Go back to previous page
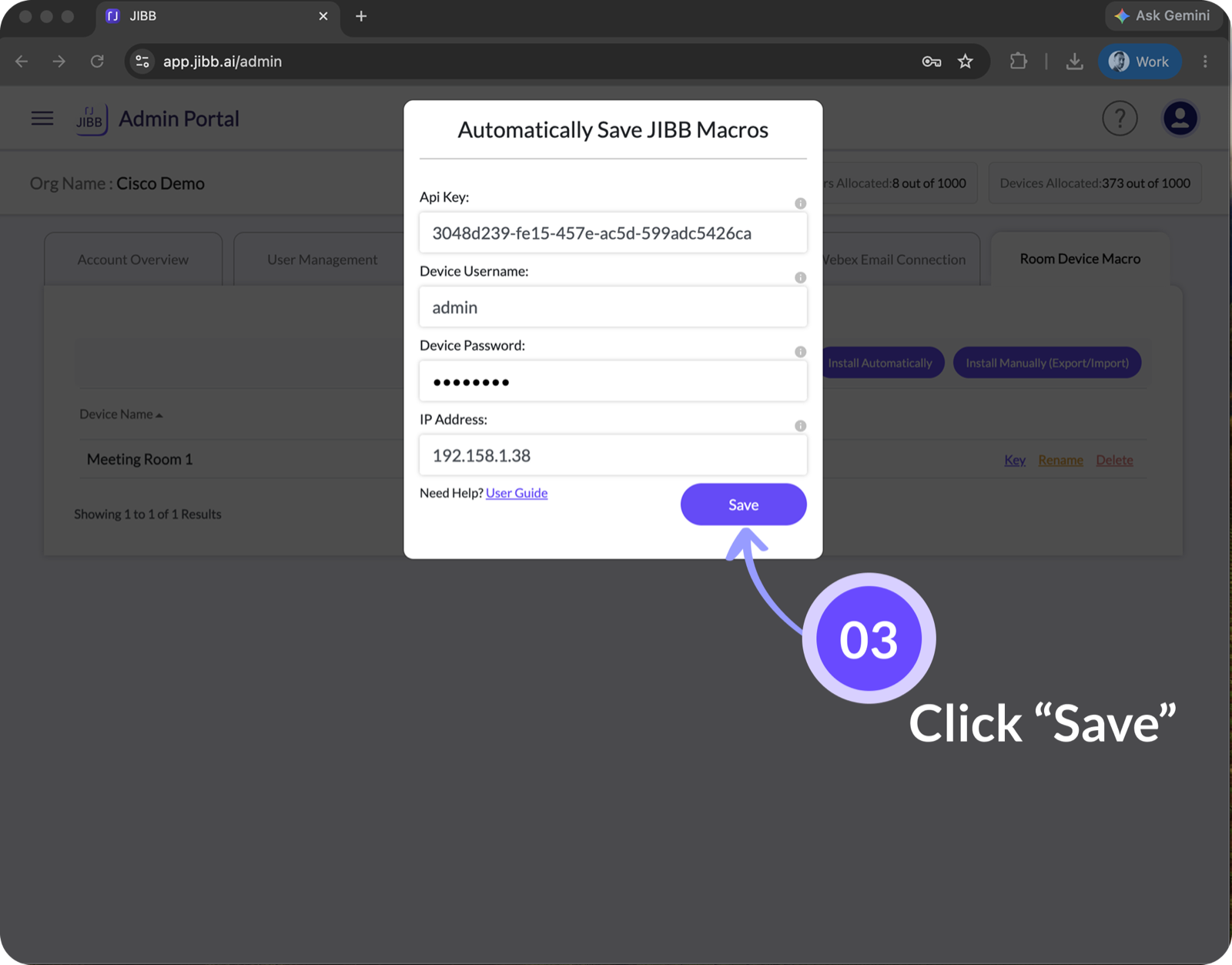Screen dimensions: 1232x965 (22, 62)
